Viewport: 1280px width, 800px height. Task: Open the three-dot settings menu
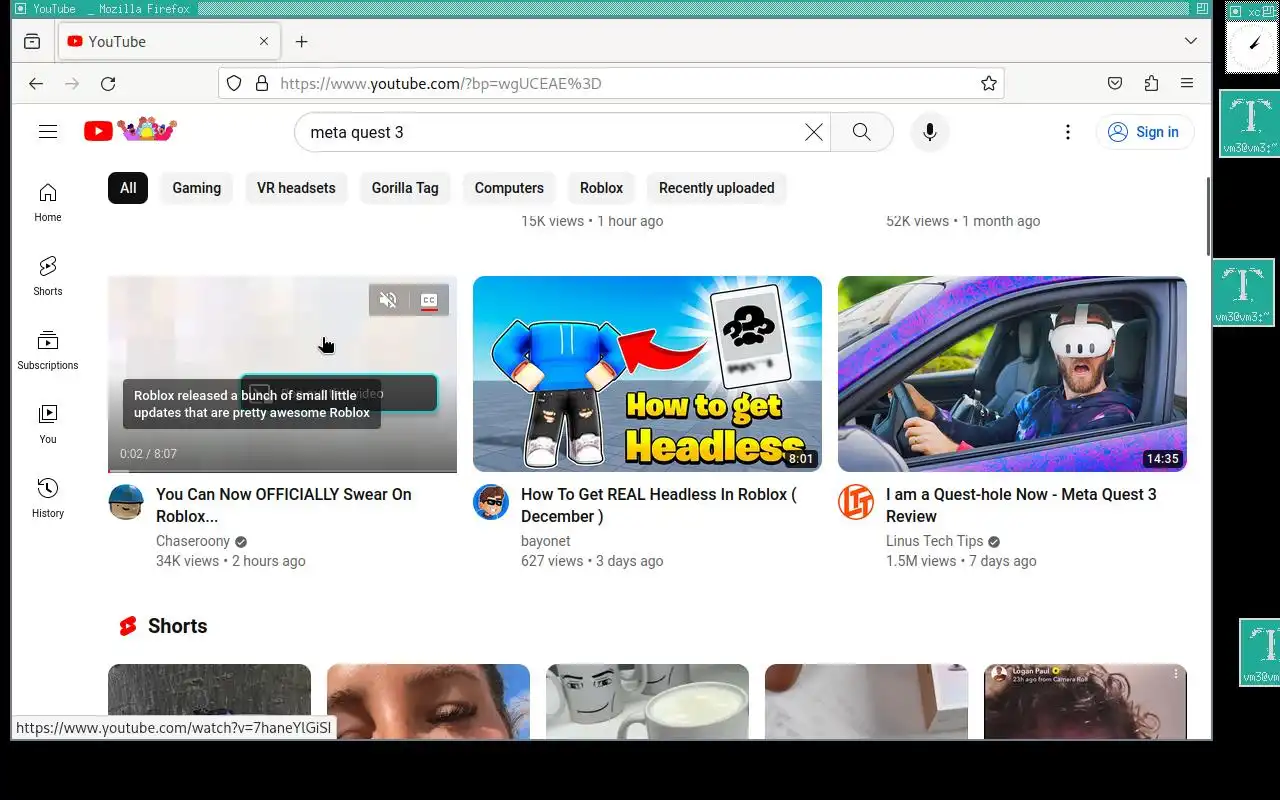point(1068,132)
